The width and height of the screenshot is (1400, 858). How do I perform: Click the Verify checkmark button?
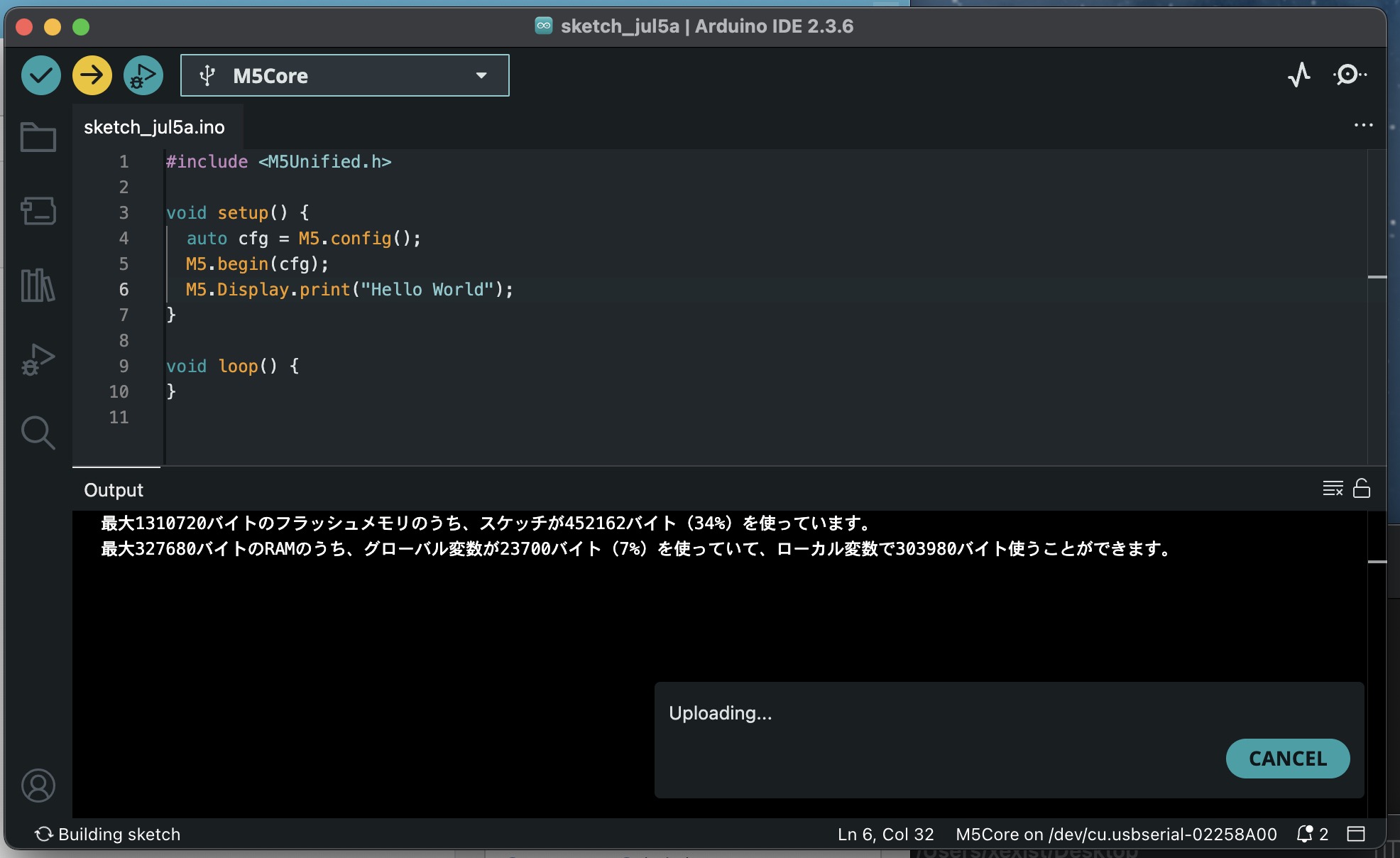point(41,75)
